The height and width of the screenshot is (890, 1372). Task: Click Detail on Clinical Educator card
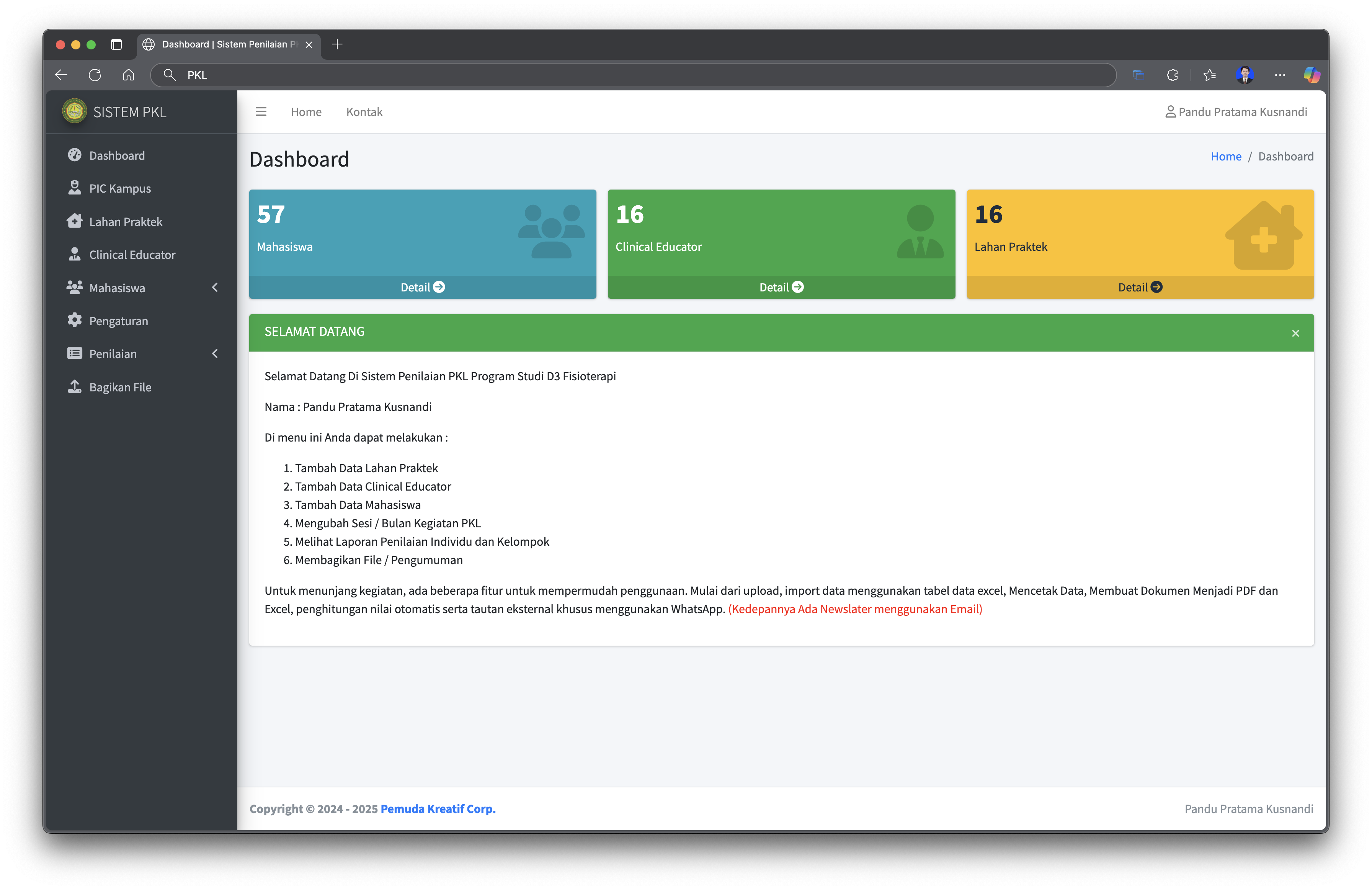[x=781, y=287]
